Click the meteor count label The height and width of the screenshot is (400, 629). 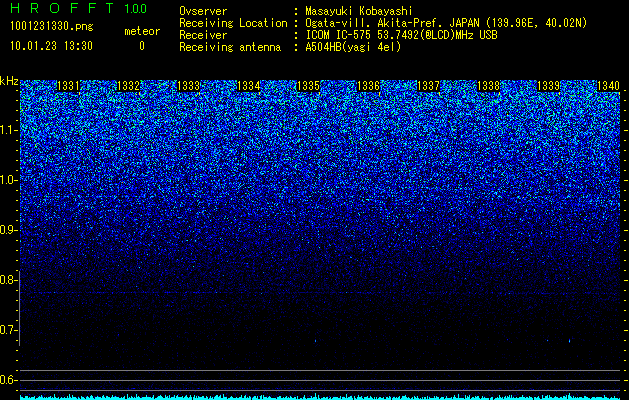(x=142, y=31)
